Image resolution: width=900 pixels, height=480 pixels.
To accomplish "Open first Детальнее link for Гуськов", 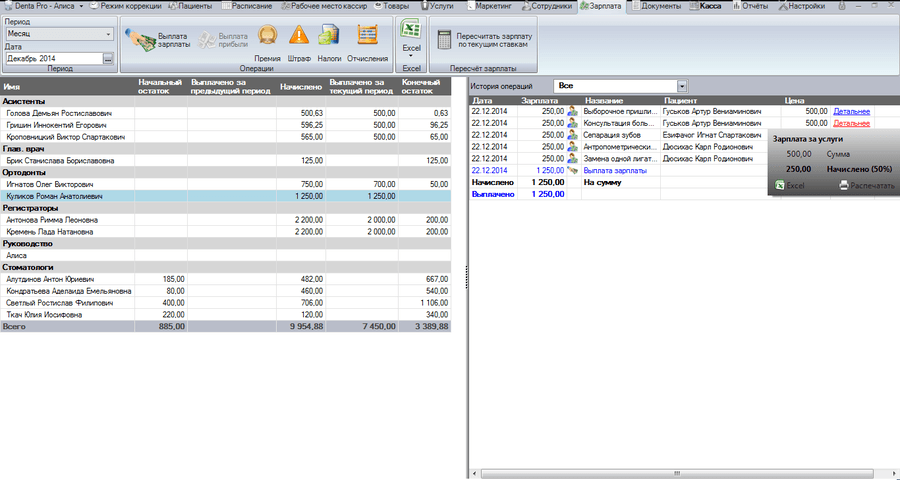I will coord(852,111).
